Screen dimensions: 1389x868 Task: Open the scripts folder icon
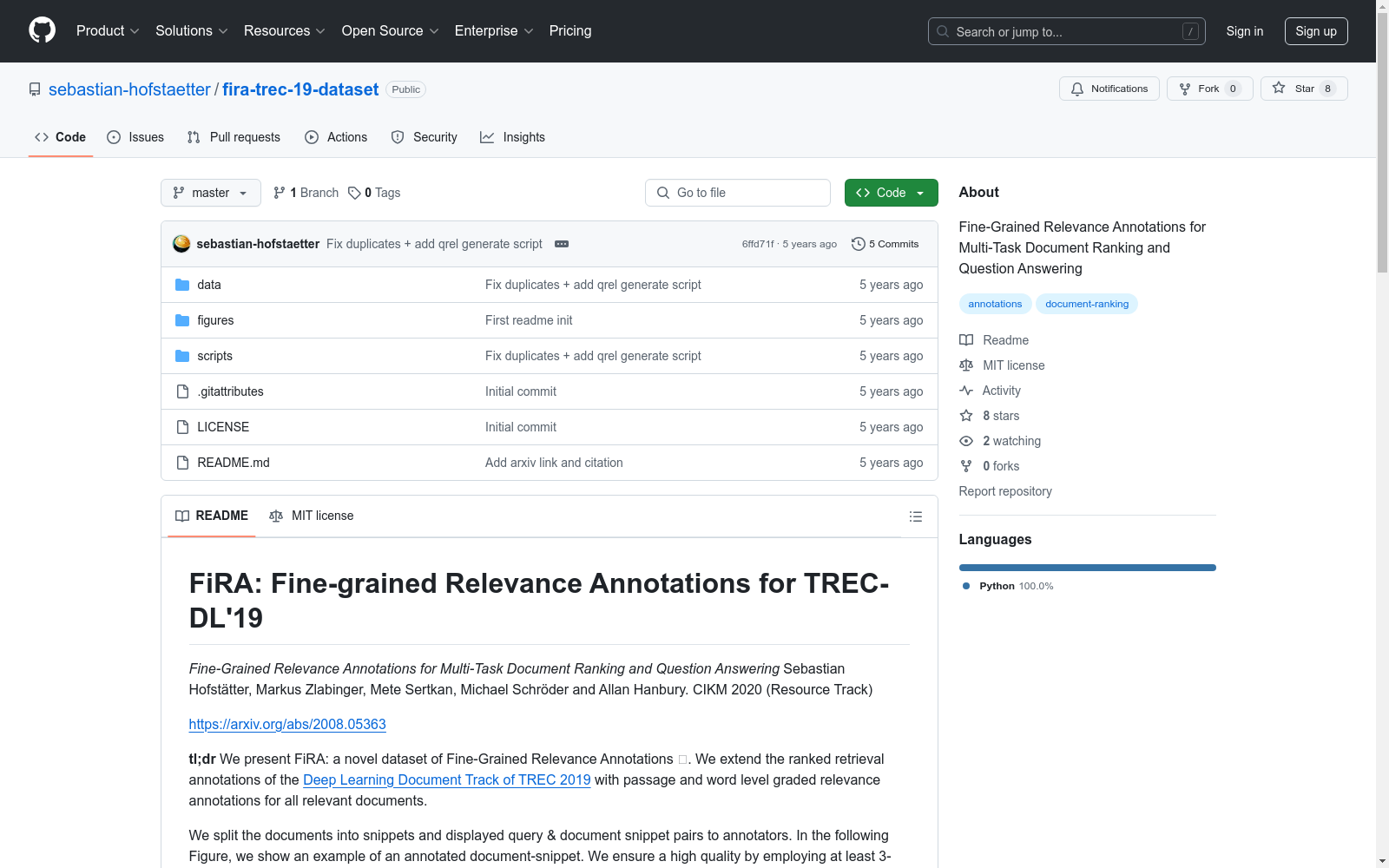pos(182,356)
